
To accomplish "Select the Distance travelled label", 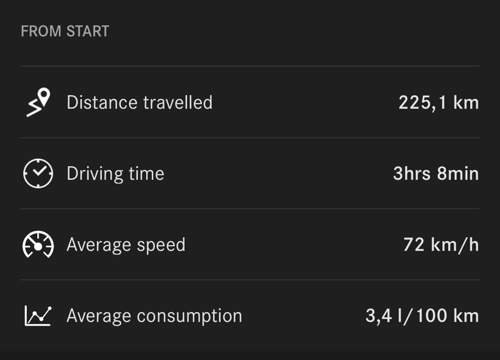I will (x=140, y=102).
